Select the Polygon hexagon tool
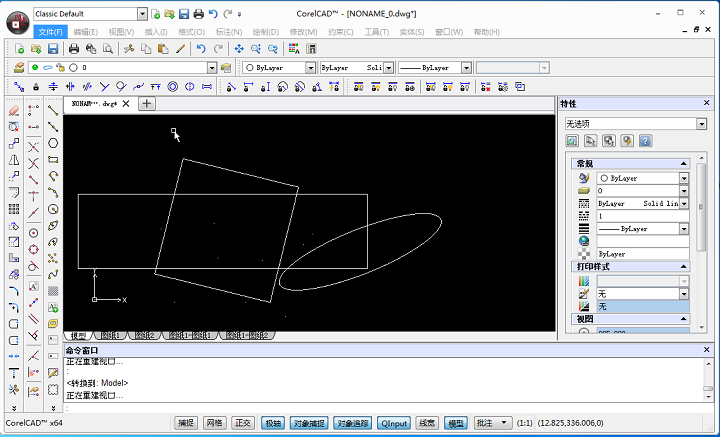This screenshot has width=720, height=437. pyautogui.click(x=53, y=143)
